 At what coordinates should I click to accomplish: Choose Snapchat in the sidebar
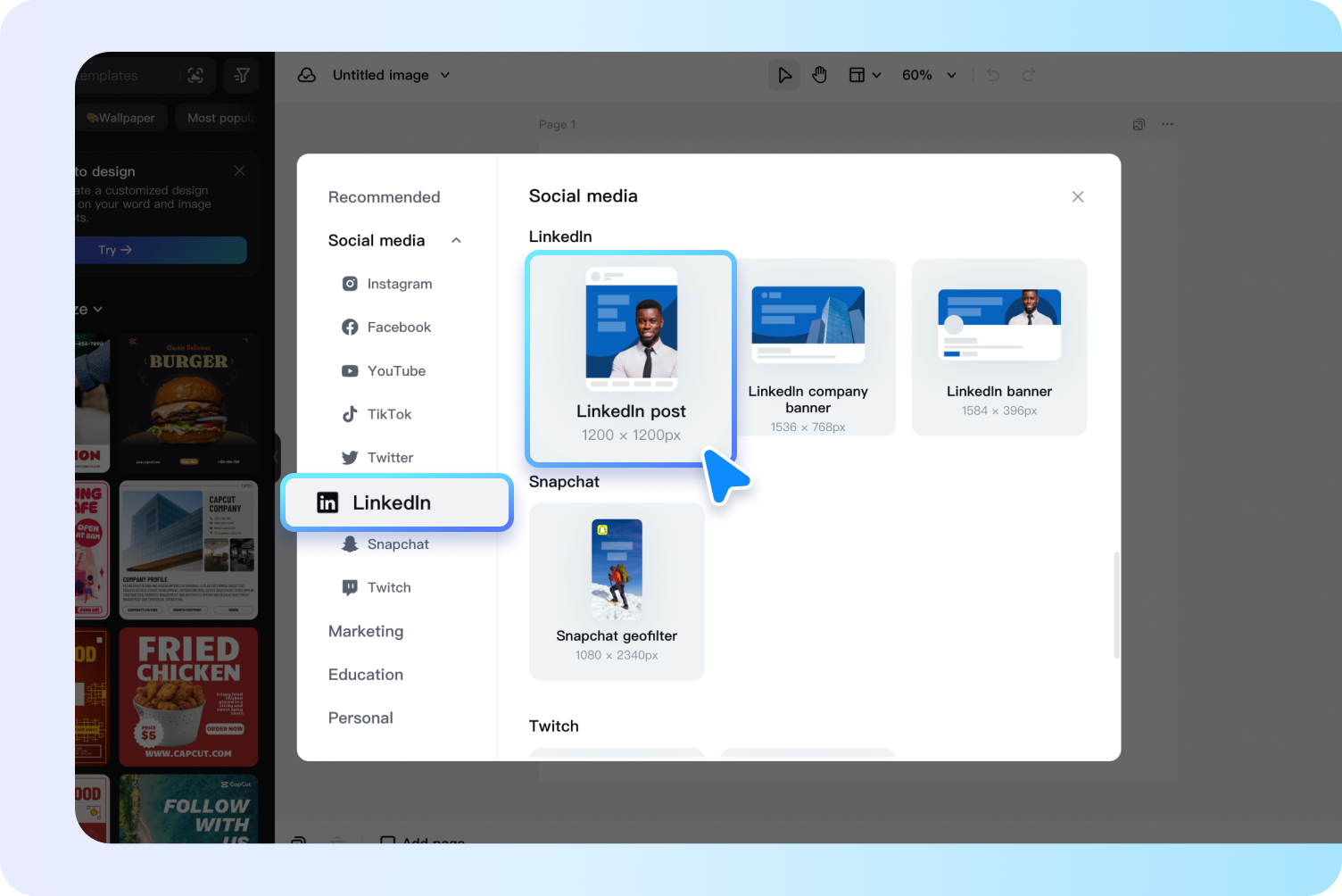click(385, 544)
